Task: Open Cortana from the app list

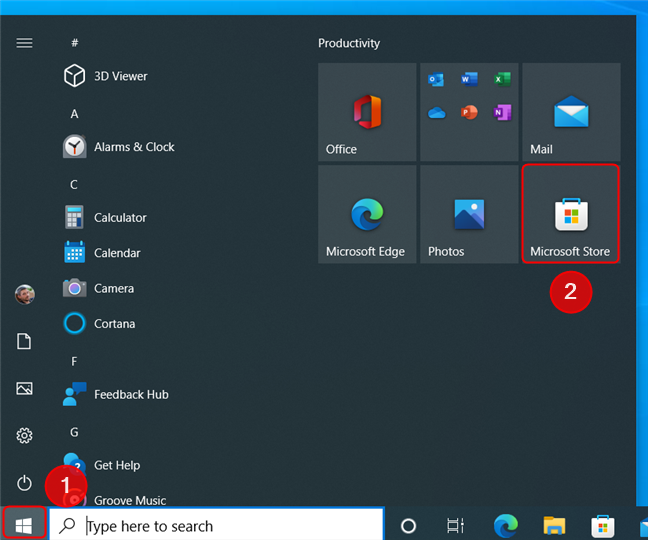Action: pyautogui.click(x=99, y=324)
